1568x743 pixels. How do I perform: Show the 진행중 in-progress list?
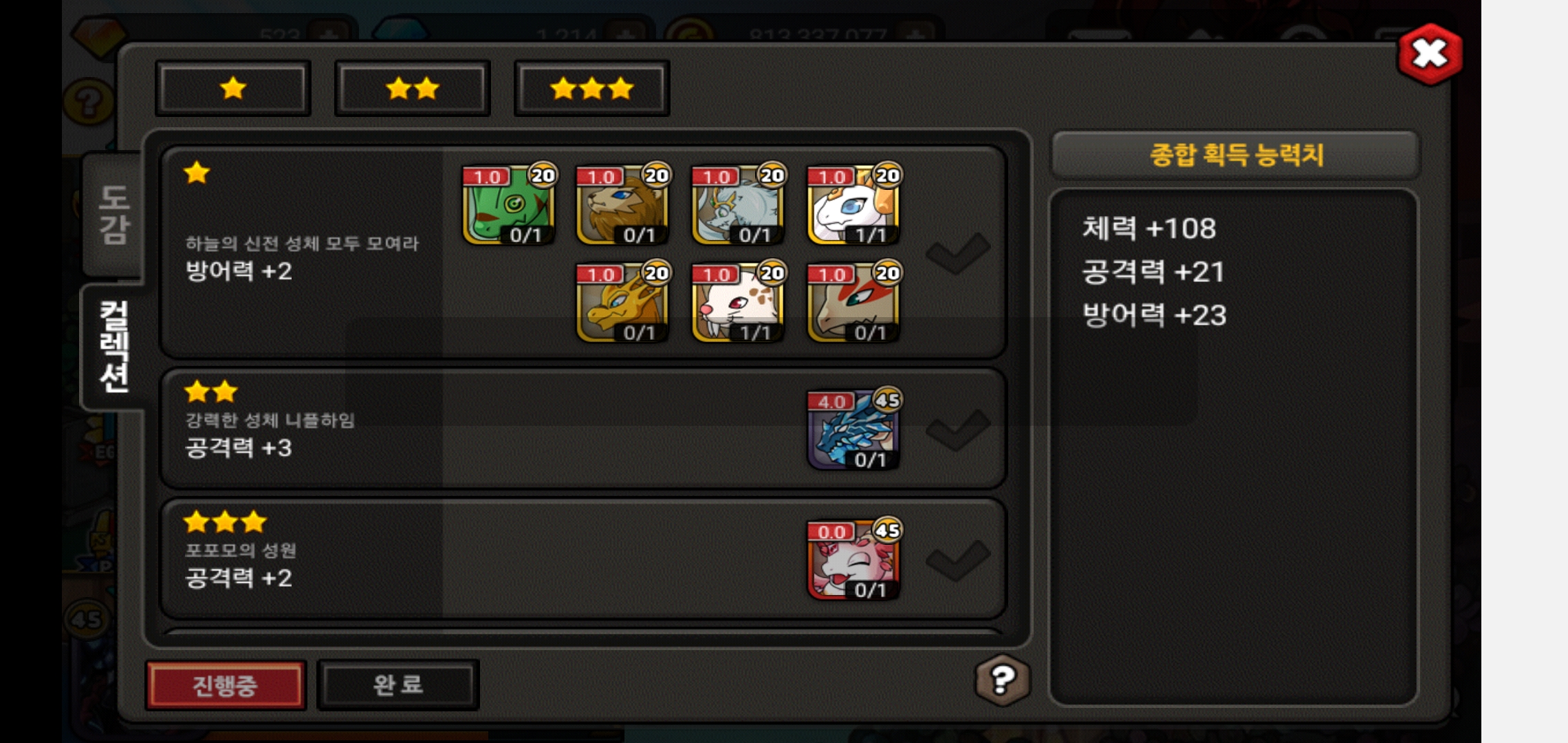click(x=226, y=685)
